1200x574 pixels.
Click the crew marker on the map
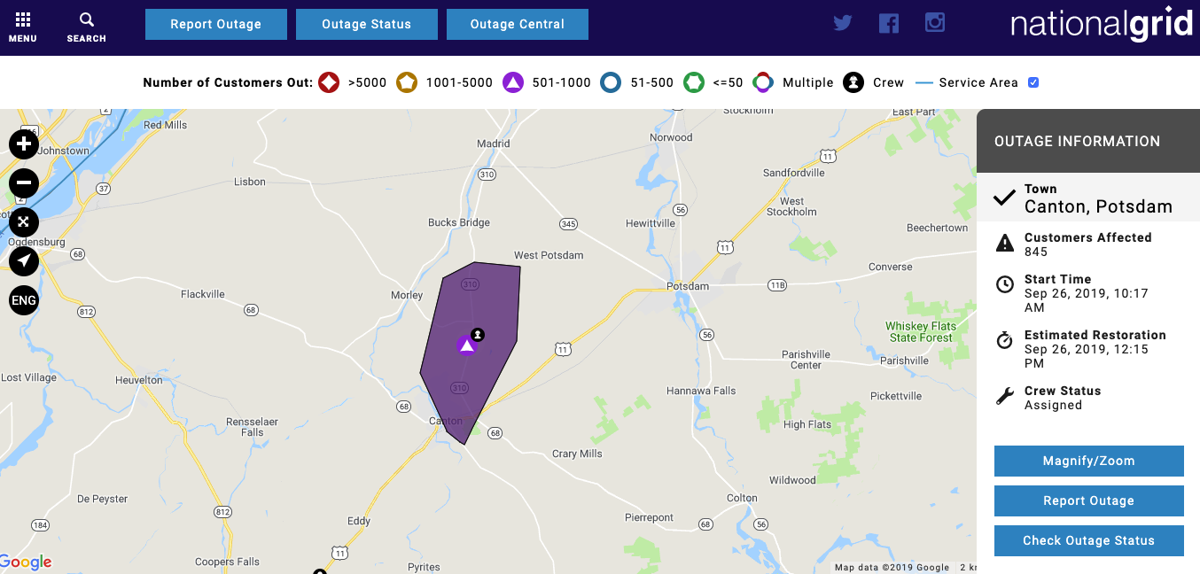(x=478, y=334)
